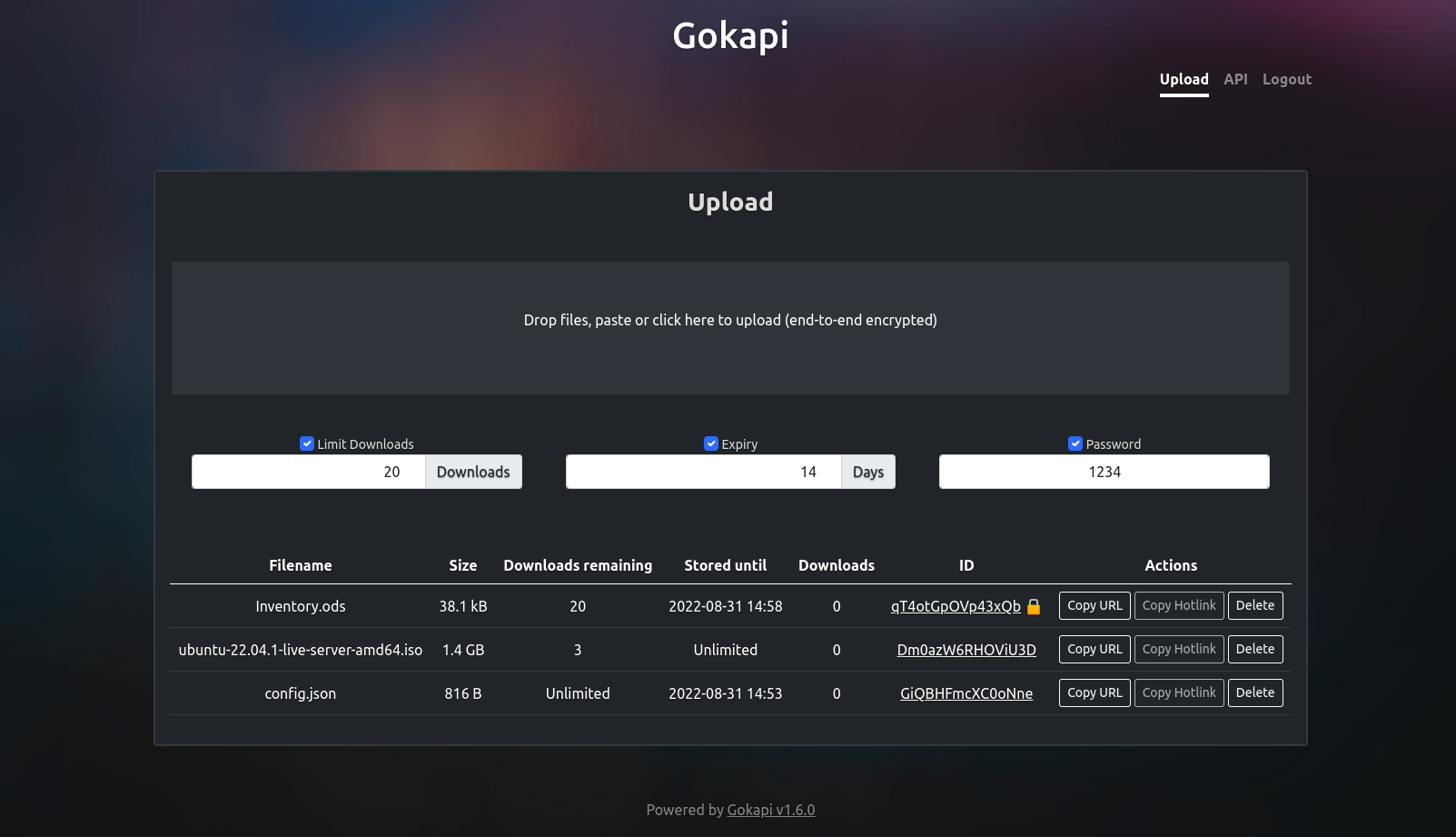Click Logout in the top navigation
The height and width of the screenshot is (837, 1456).
[x=1287, y=79]
